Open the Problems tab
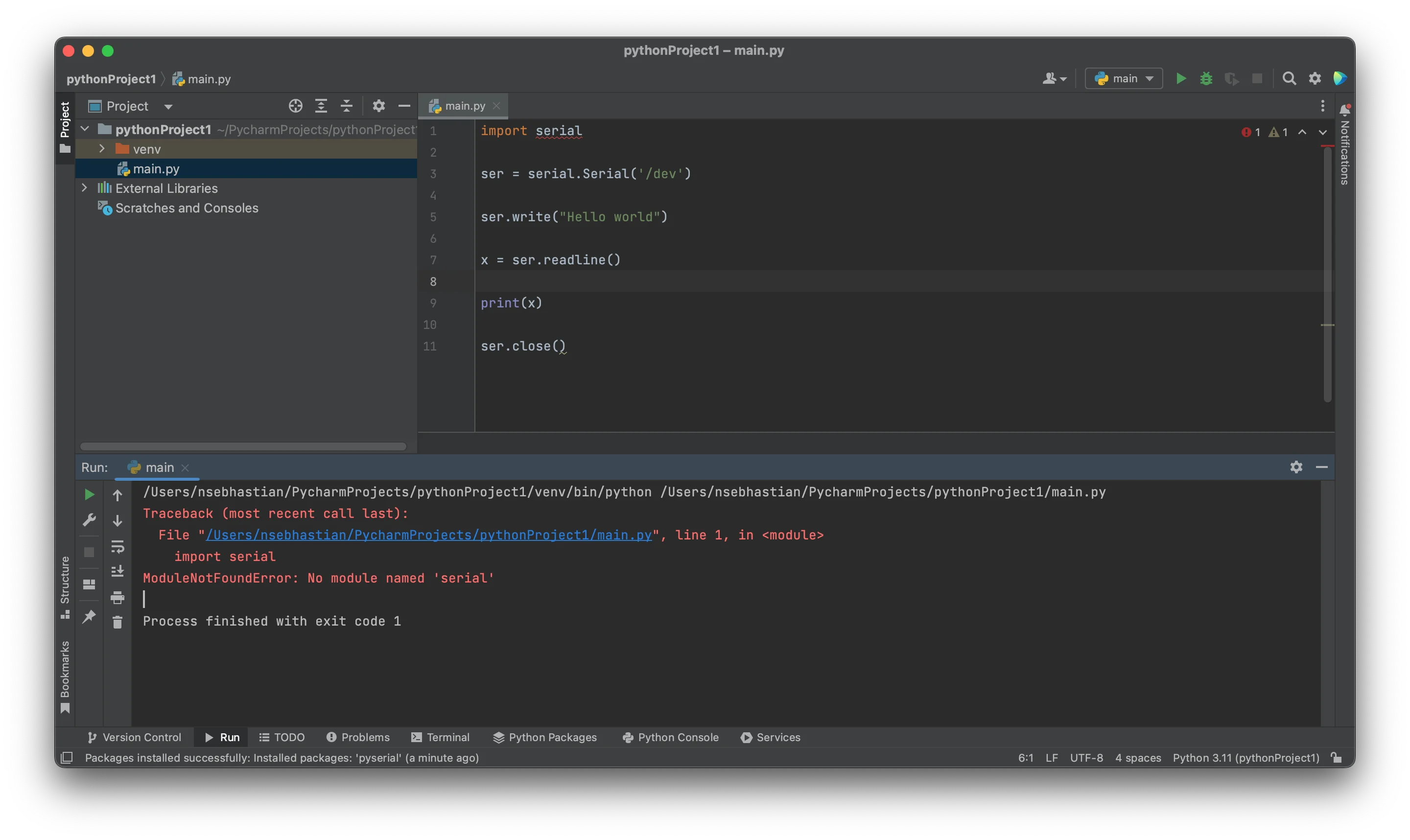1410x840 pixels. pyautogui.click(x=358, y=737)
